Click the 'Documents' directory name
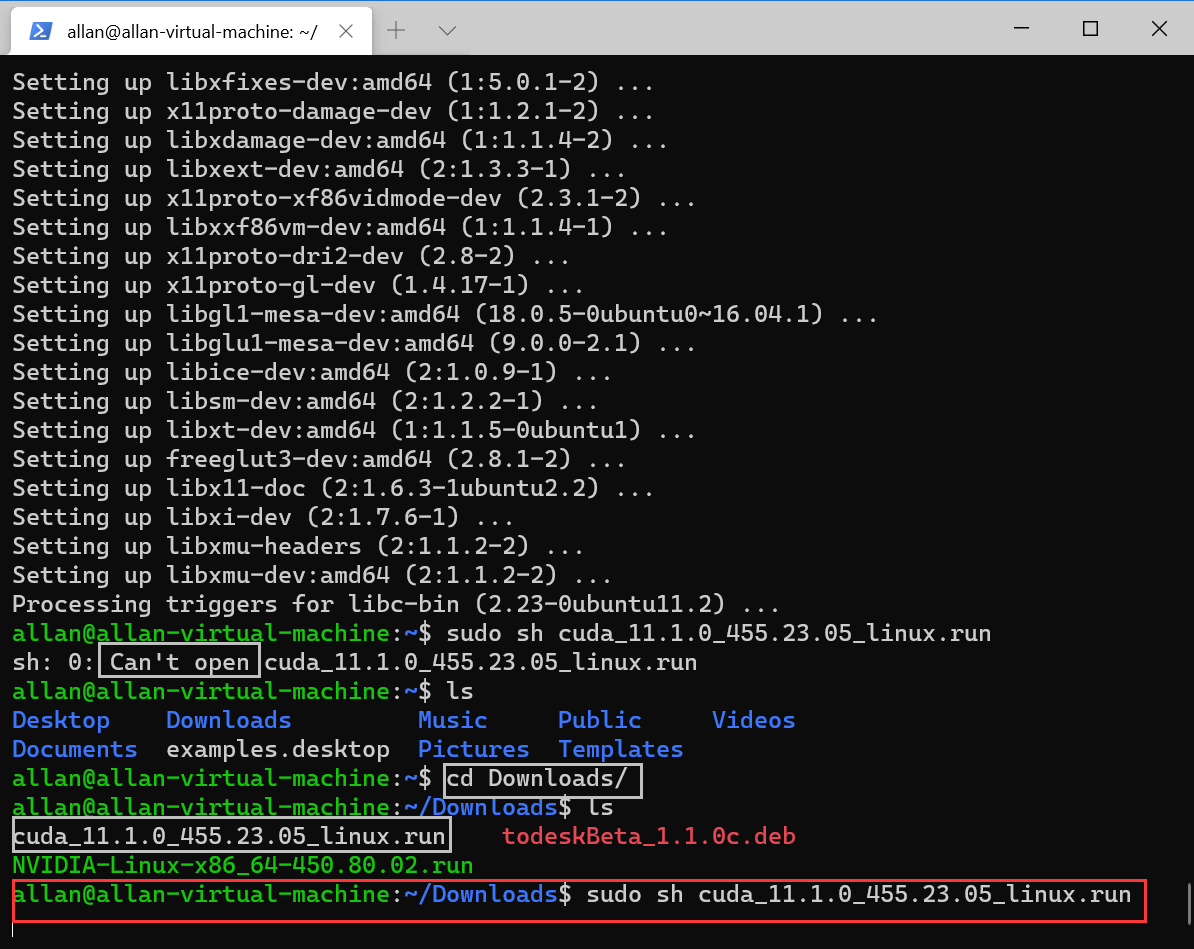 tap(75, 749)
